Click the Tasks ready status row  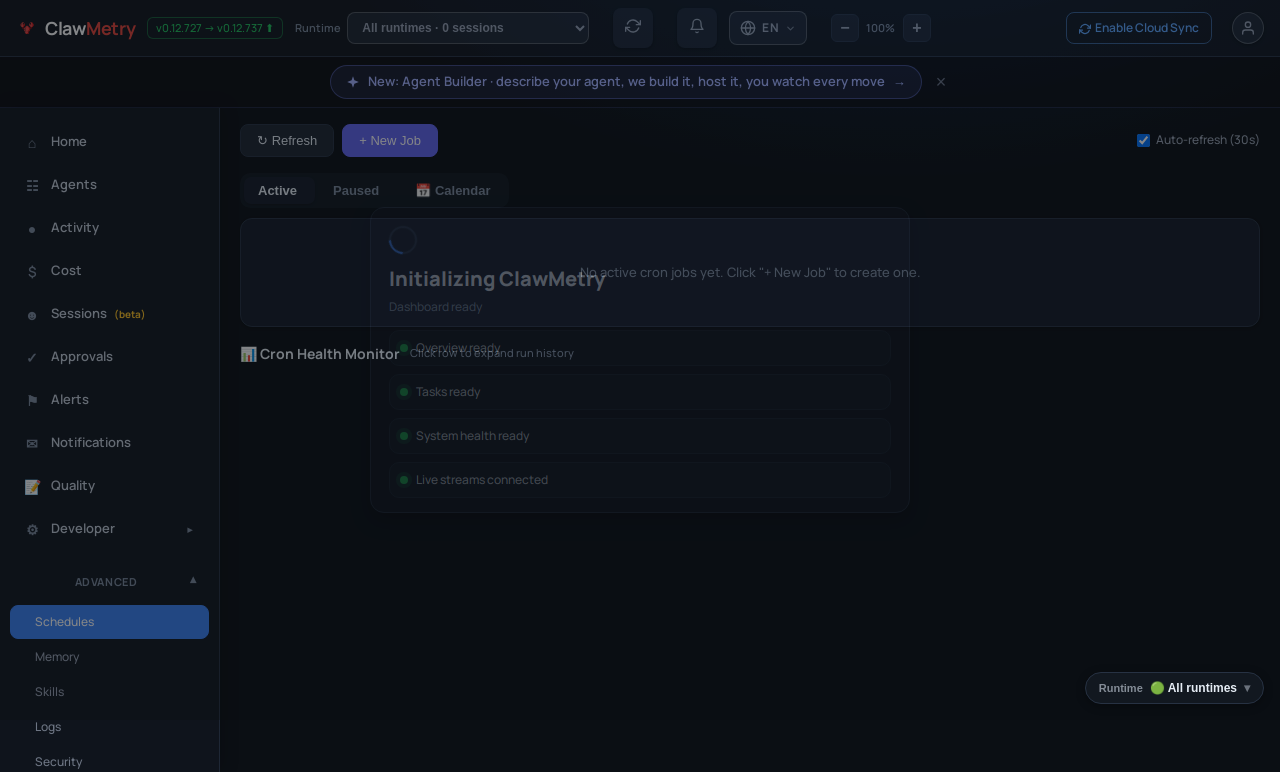coord(640,392)
